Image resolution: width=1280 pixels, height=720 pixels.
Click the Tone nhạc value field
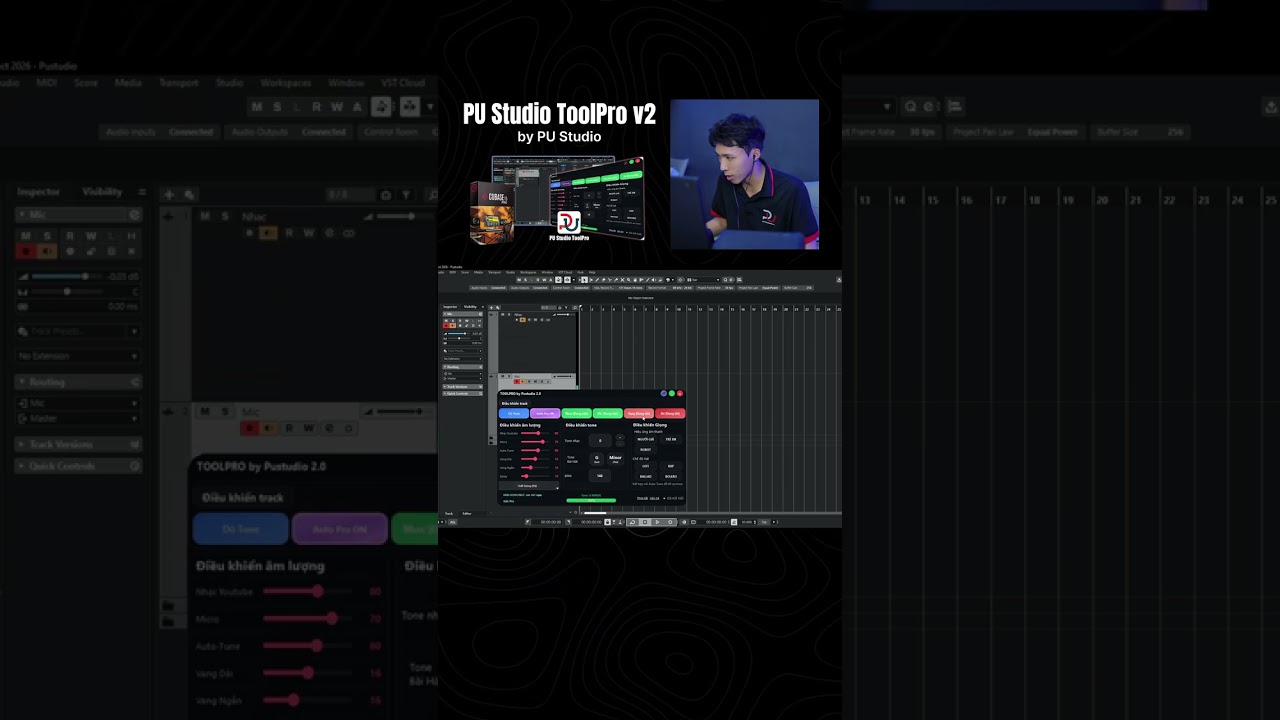(600, 440)
